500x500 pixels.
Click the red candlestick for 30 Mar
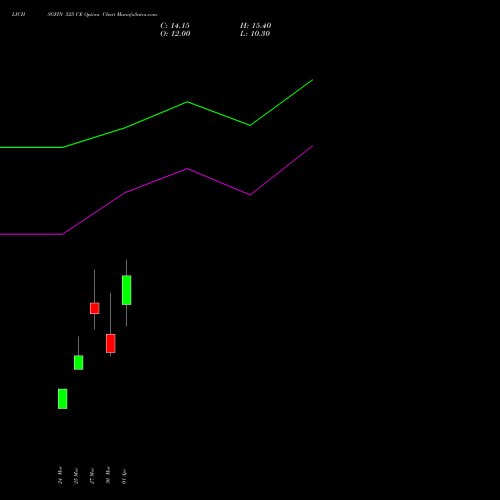pos(111,343)
